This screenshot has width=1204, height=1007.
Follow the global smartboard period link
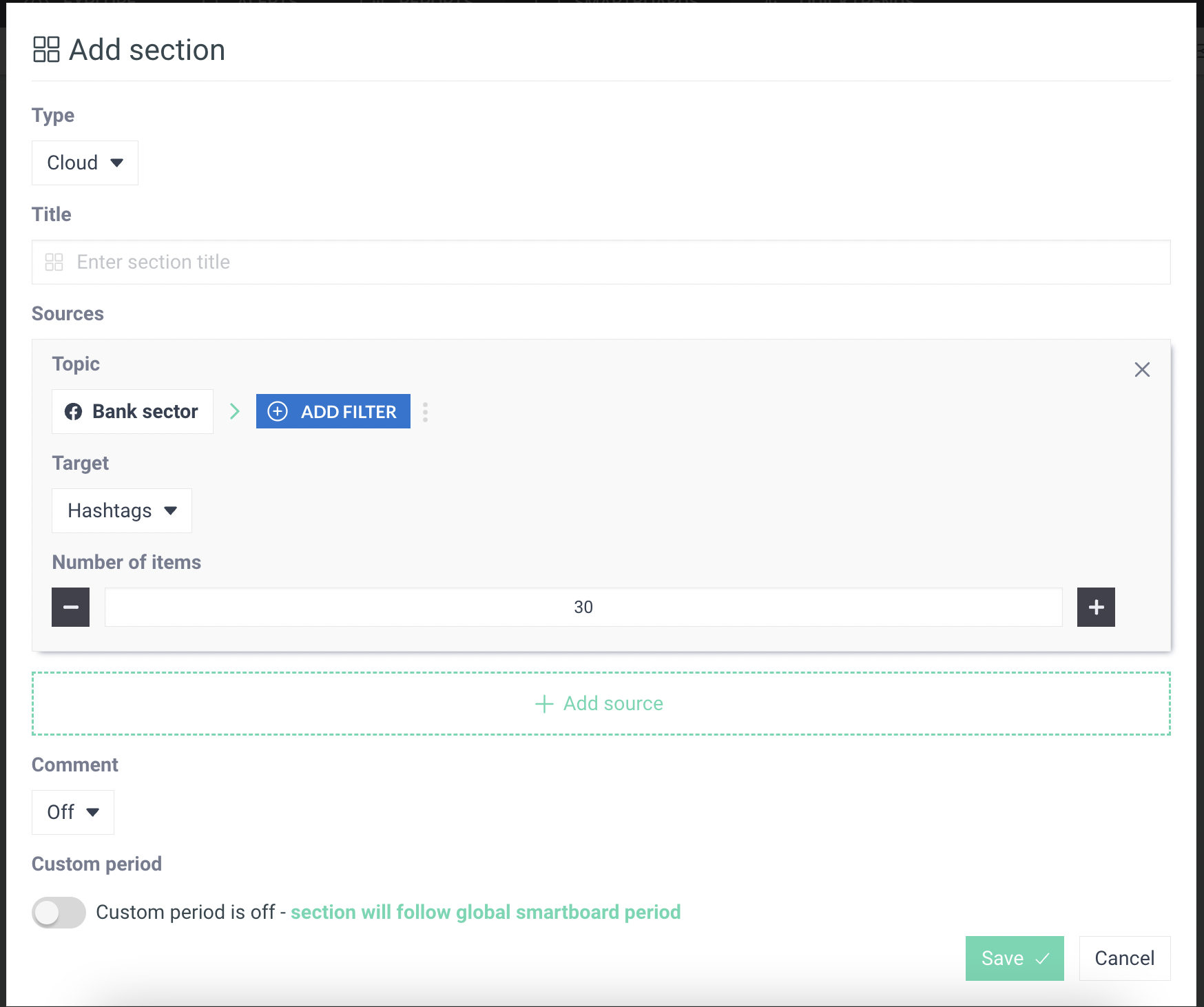[485, 913]
